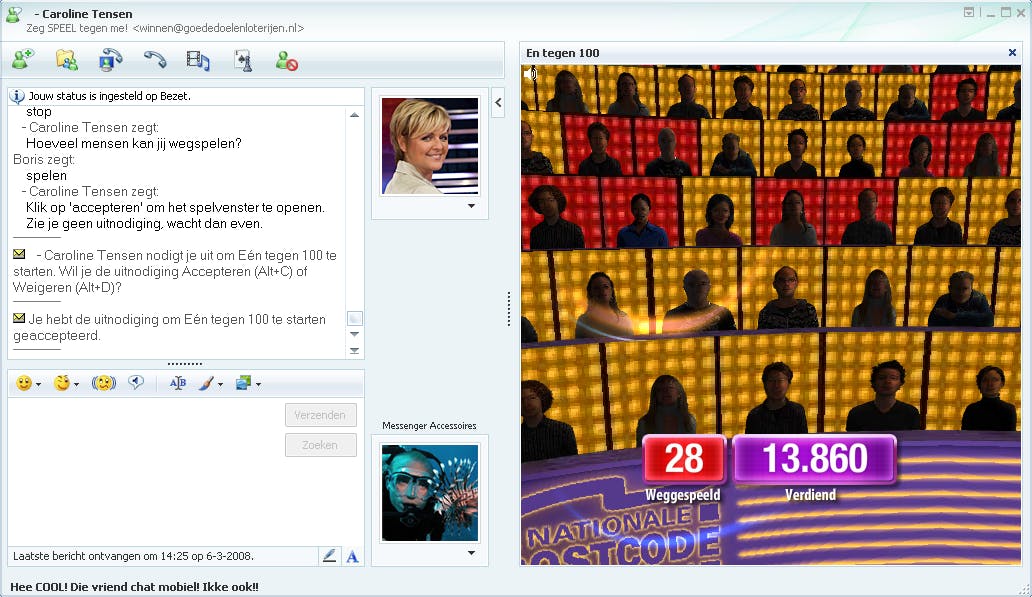
Task: Open the wink emoticon picker
Action: 62,383
